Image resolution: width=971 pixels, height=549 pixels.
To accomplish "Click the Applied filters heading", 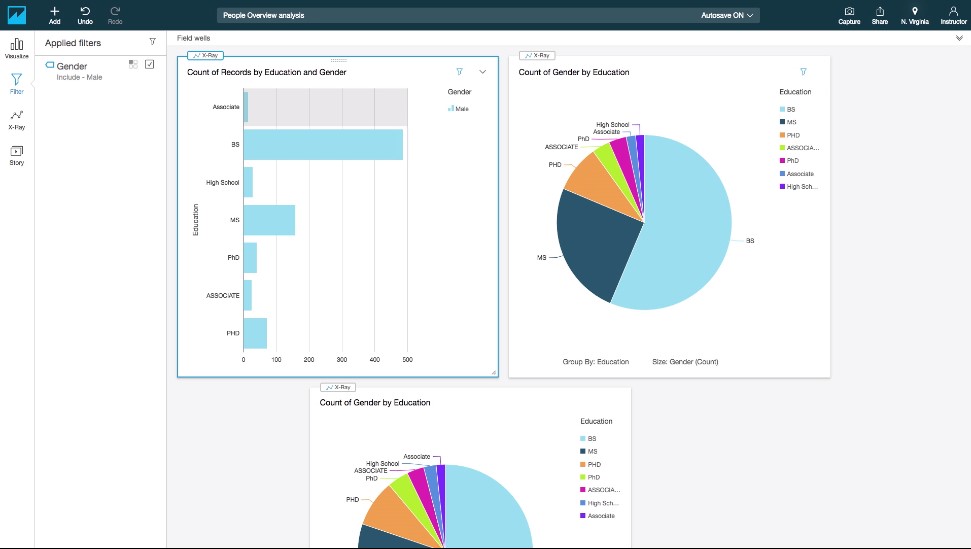I will [73, 43].
